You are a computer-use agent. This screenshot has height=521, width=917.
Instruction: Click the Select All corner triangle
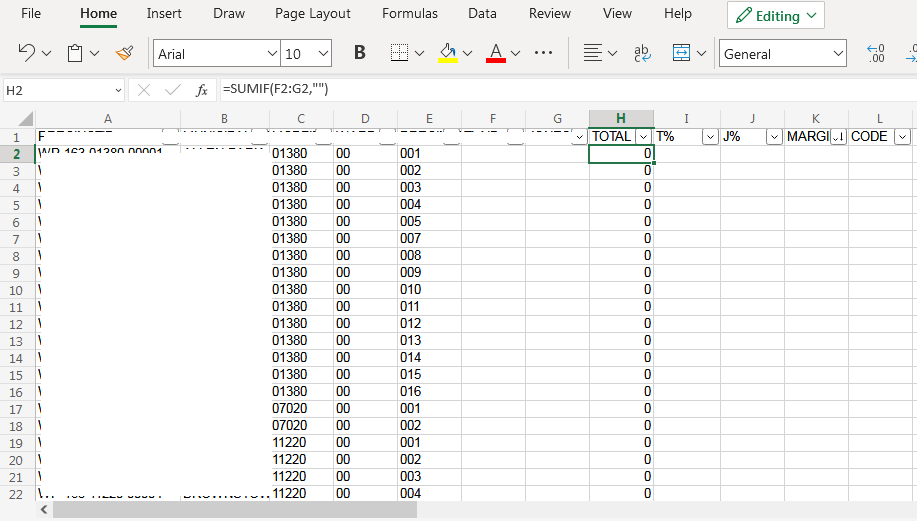[x=25, y=119]
